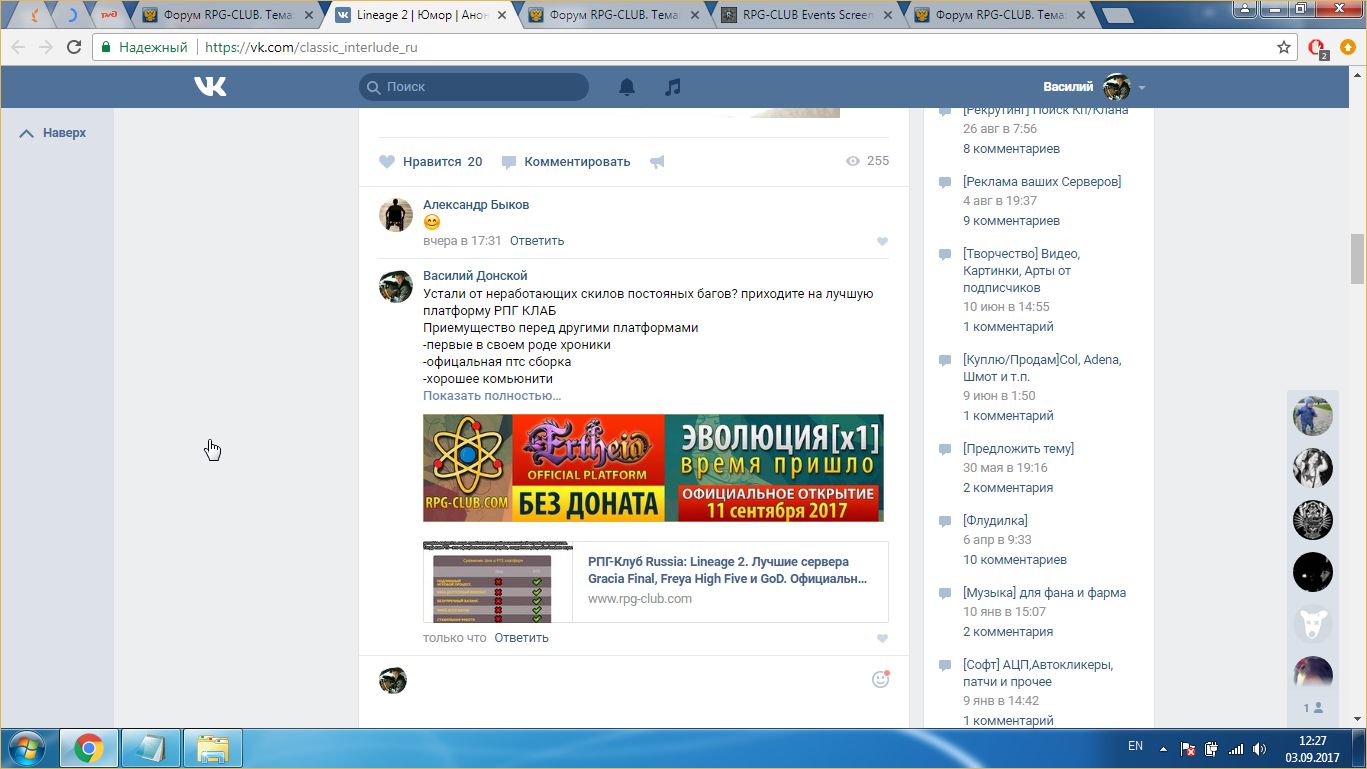Click the search field Поиск
This screenshot has height=769, width=1367.
point(474,87)
